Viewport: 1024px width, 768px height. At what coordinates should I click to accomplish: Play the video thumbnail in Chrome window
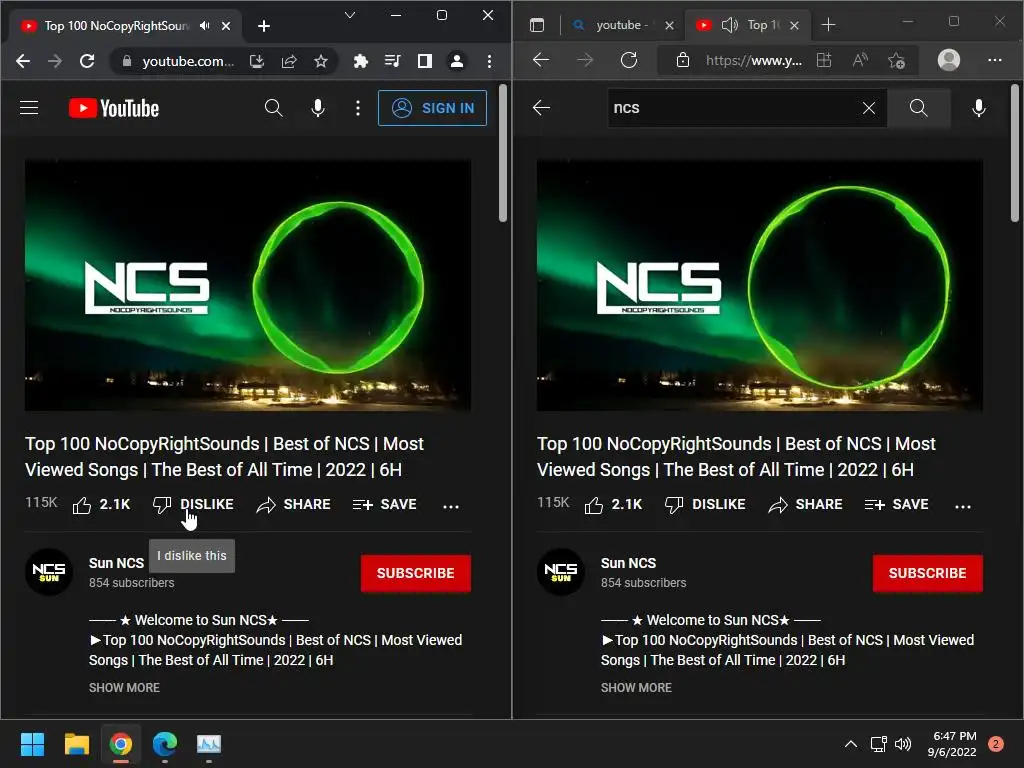248,285
